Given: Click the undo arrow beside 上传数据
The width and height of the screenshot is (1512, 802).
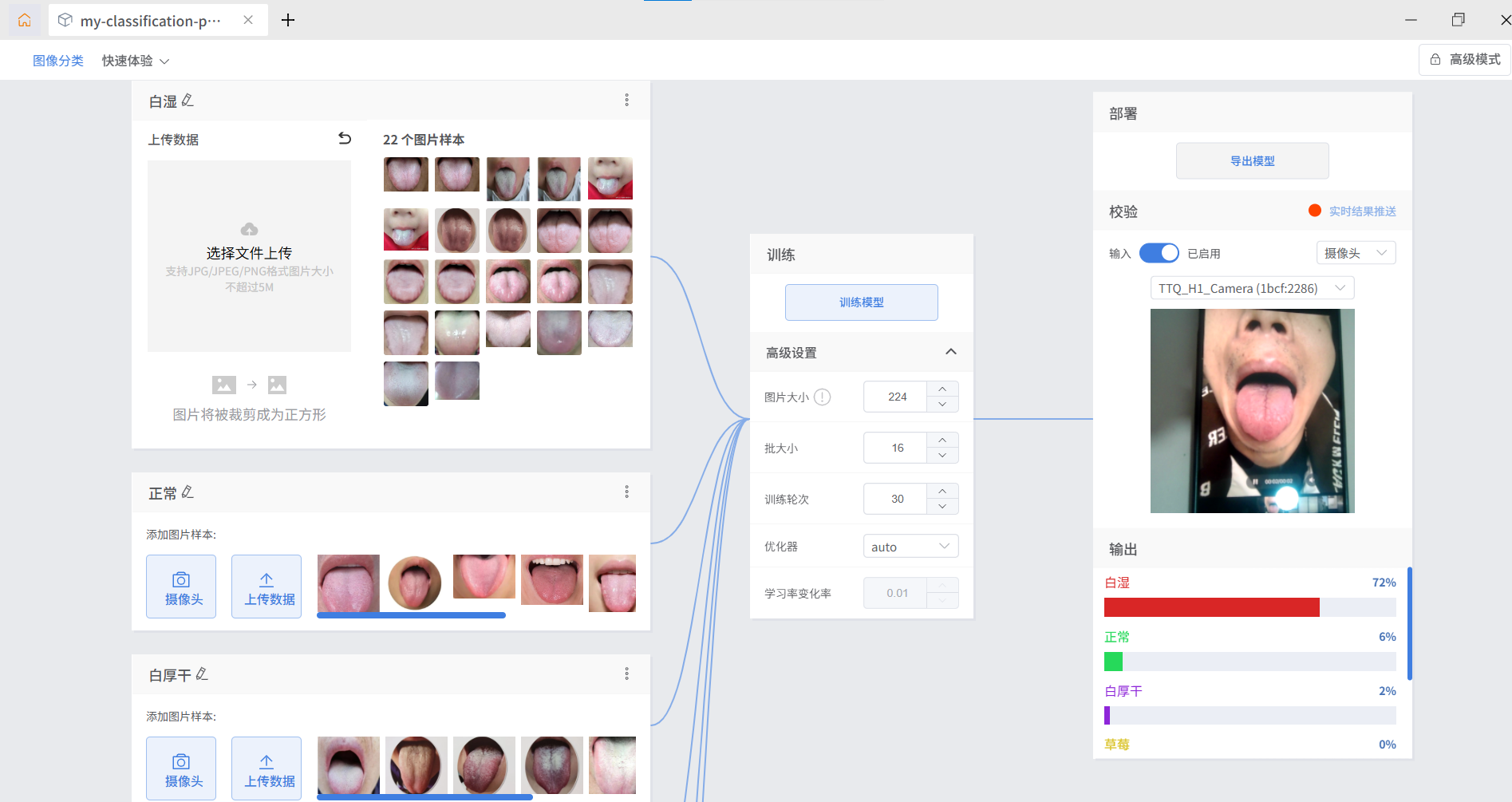Looking at the screenshot, I should [x=345, y=139].
